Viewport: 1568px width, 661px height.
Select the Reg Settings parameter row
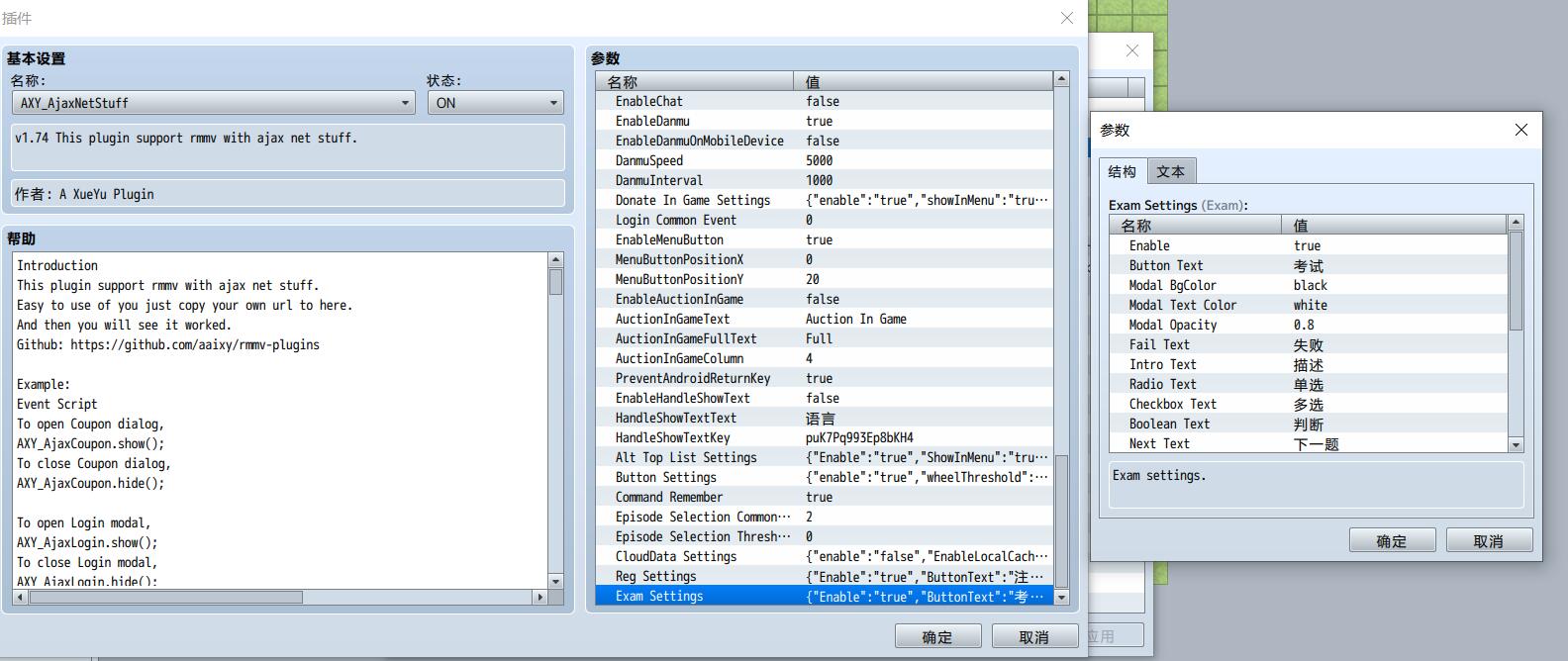click(x=825, y=576)
